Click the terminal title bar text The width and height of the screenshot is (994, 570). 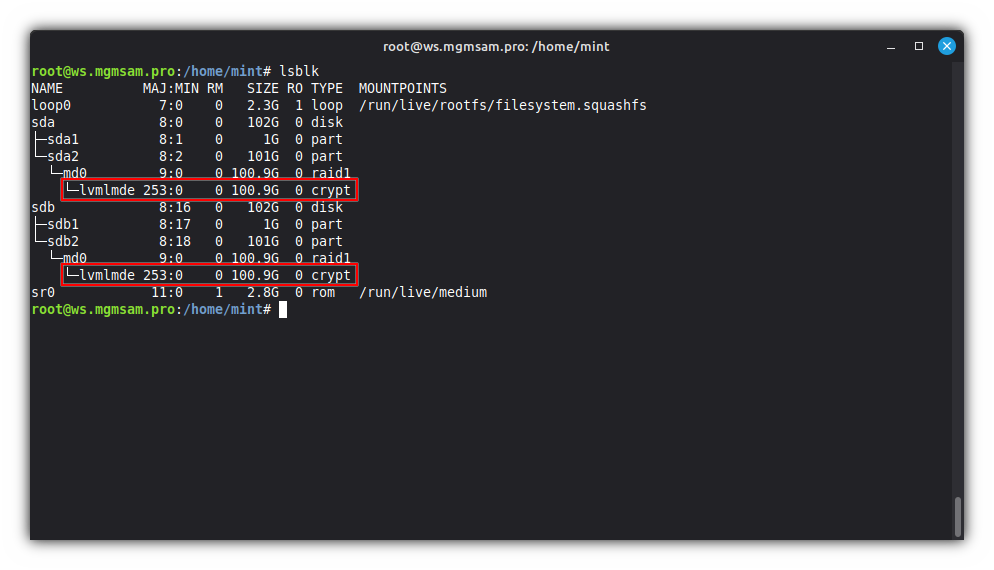coord(496,46)
